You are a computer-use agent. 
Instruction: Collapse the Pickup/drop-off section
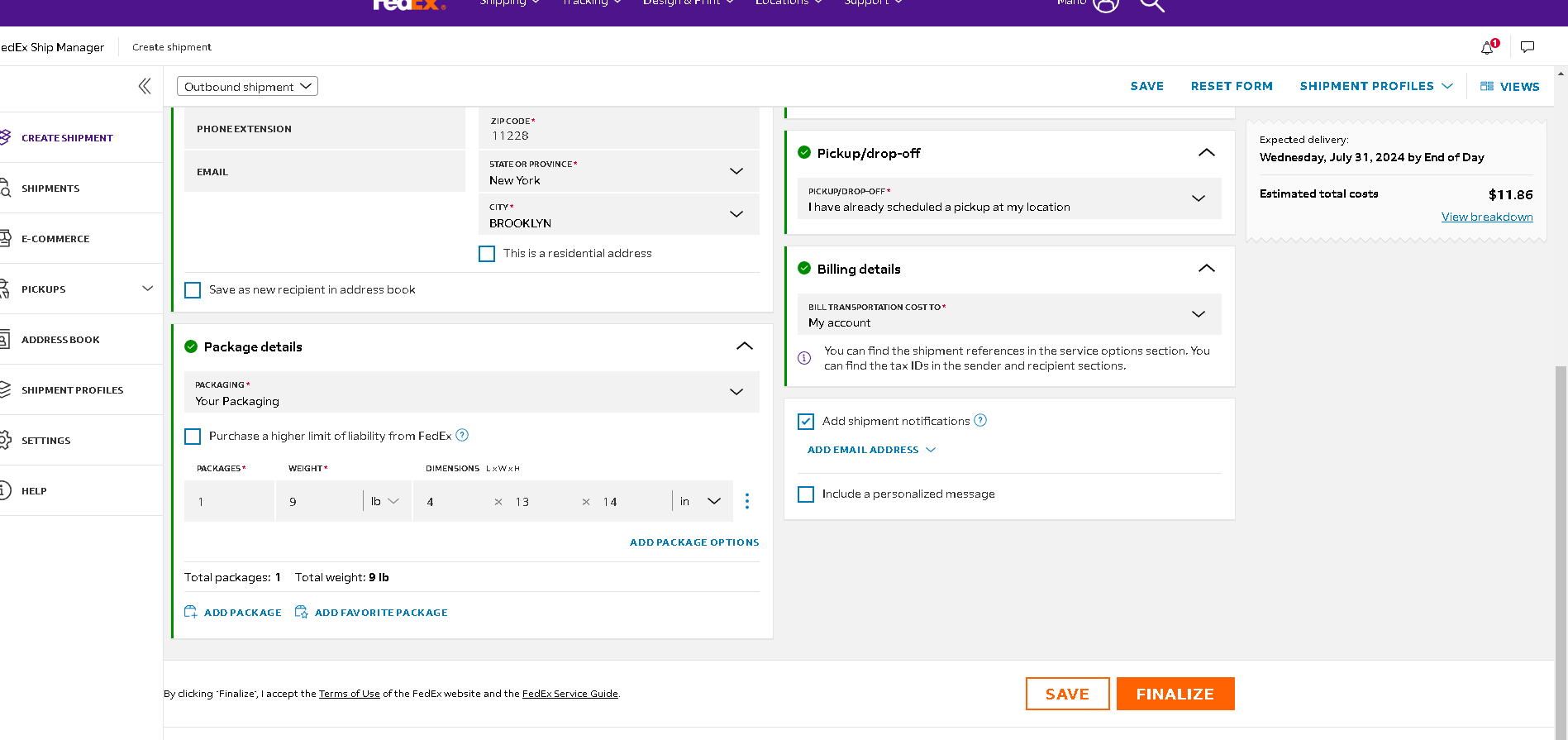[x=1207, y=153]
